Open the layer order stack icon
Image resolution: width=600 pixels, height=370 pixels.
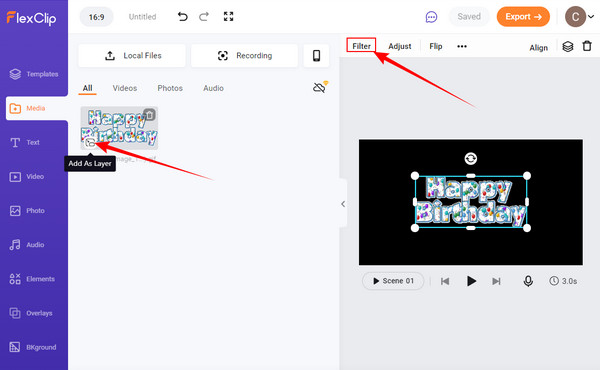point(568,46)
